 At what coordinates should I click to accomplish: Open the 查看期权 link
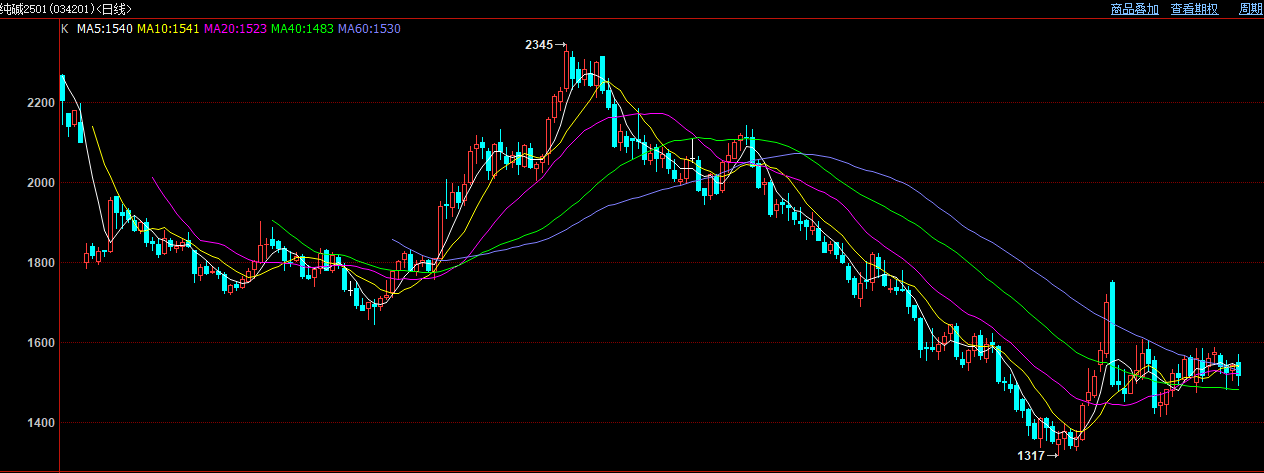coord(1194,9)
